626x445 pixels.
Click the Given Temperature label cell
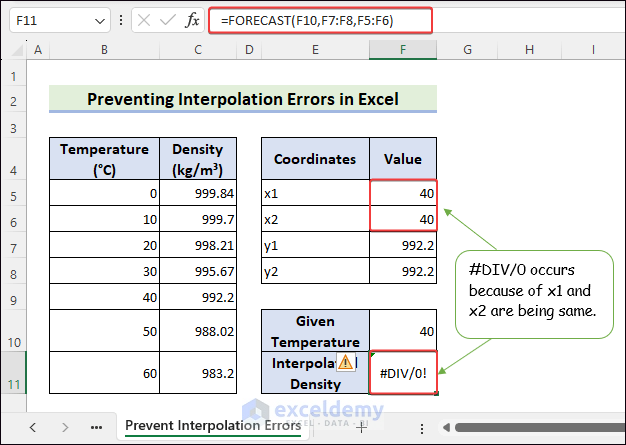pyautogui.click(x=315, y=331)
